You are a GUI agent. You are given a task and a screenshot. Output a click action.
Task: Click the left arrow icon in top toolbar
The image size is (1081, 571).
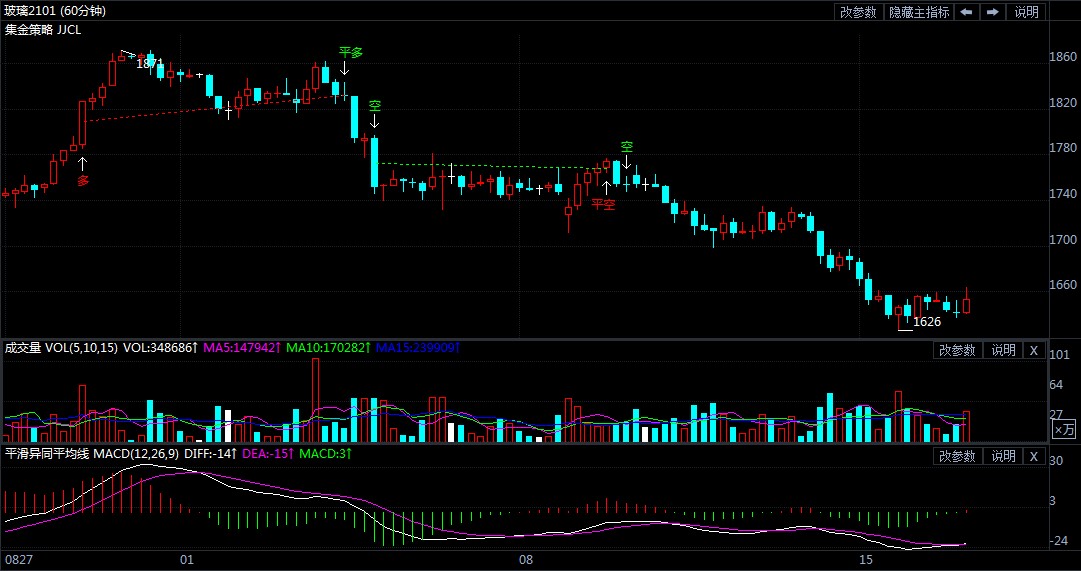[966, 12]
